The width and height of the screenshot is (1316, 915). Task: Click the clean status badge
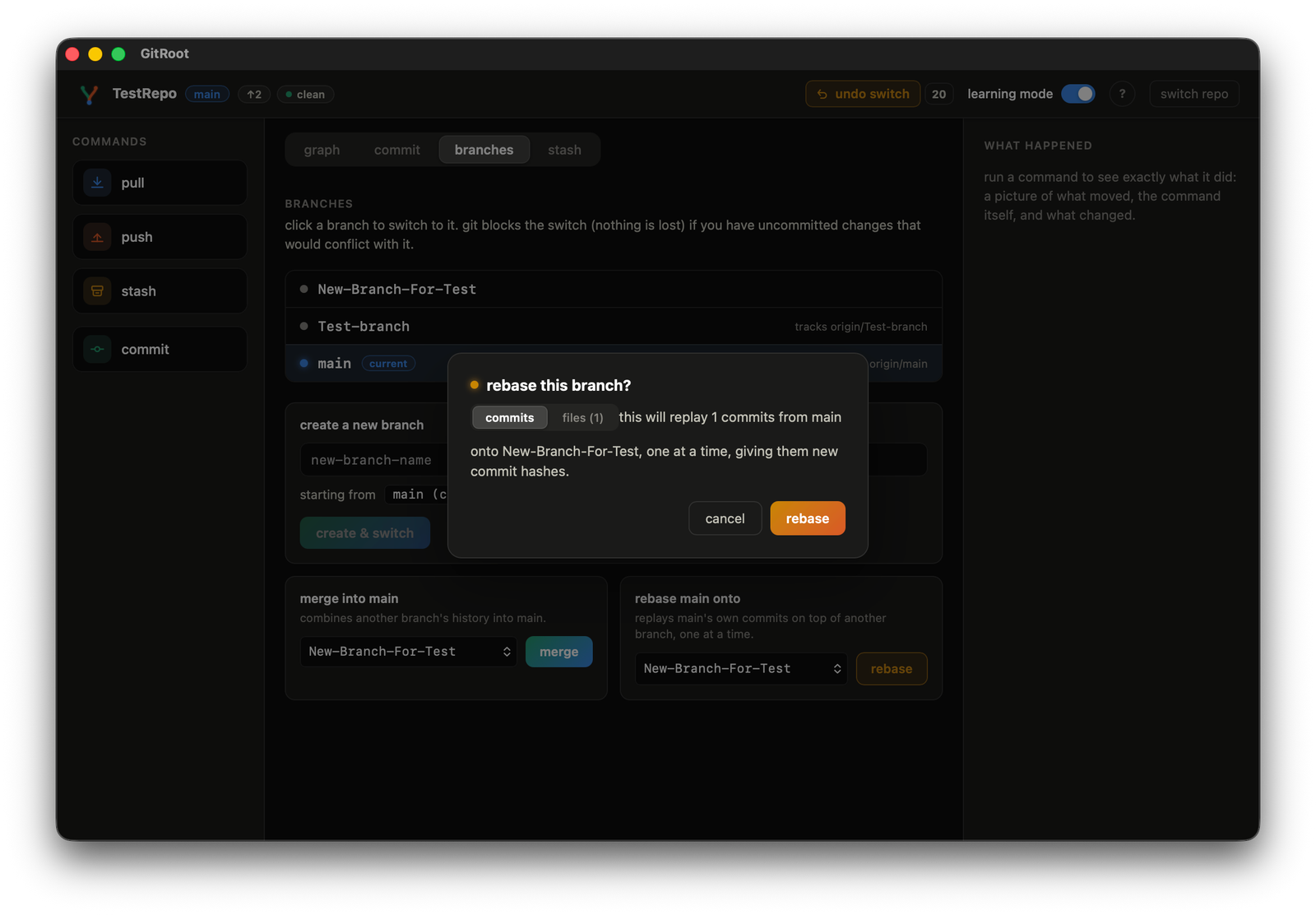click(305, 95)
